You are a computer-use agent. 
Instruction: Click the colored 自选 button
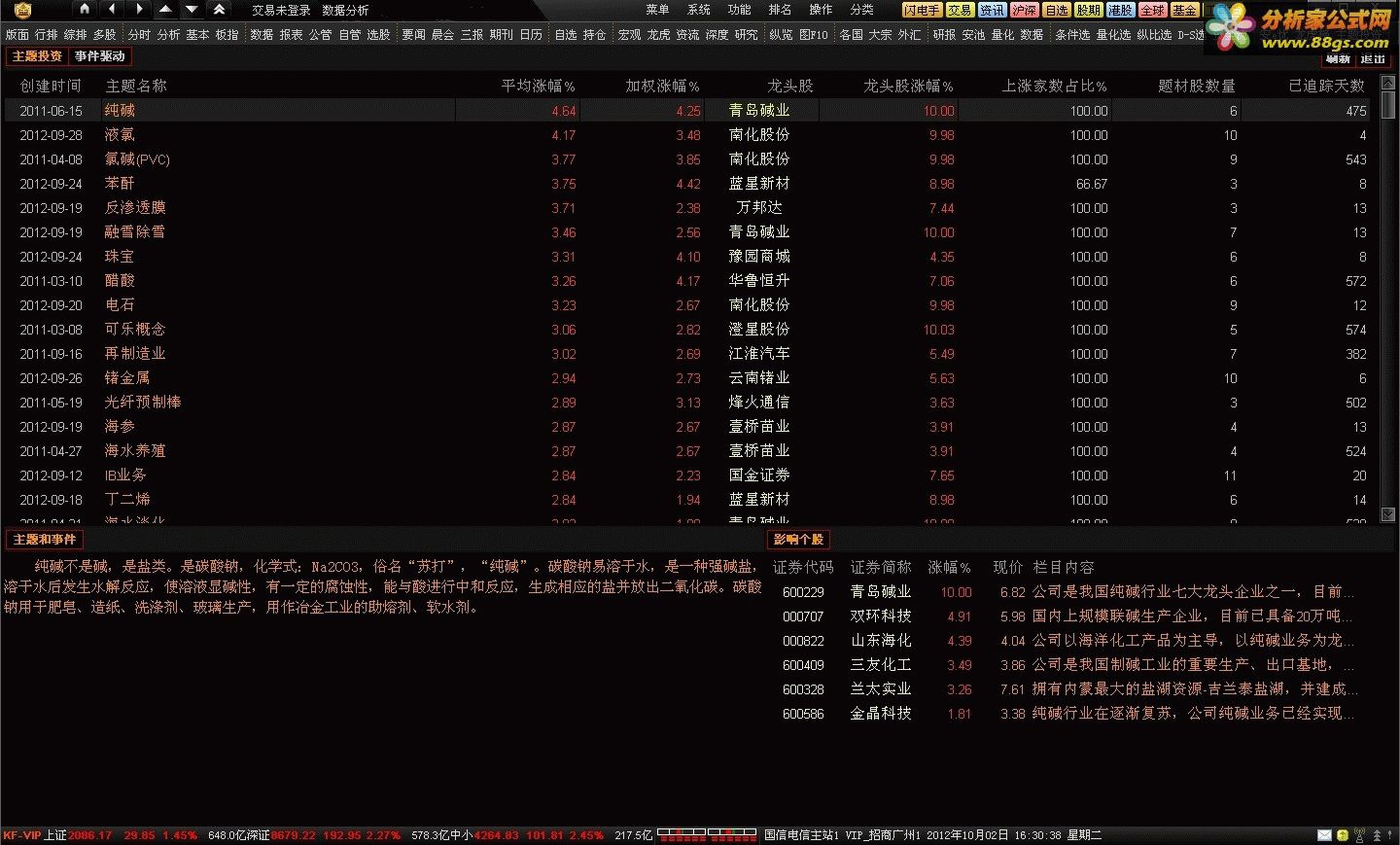coord(1056,10)
